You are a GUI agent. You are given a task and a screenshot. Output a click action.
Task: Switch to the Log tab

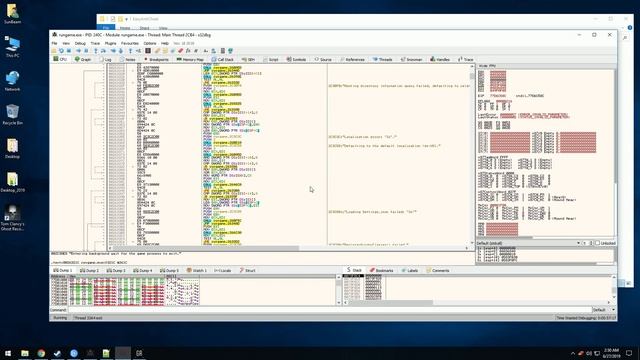tap(105, 60)
